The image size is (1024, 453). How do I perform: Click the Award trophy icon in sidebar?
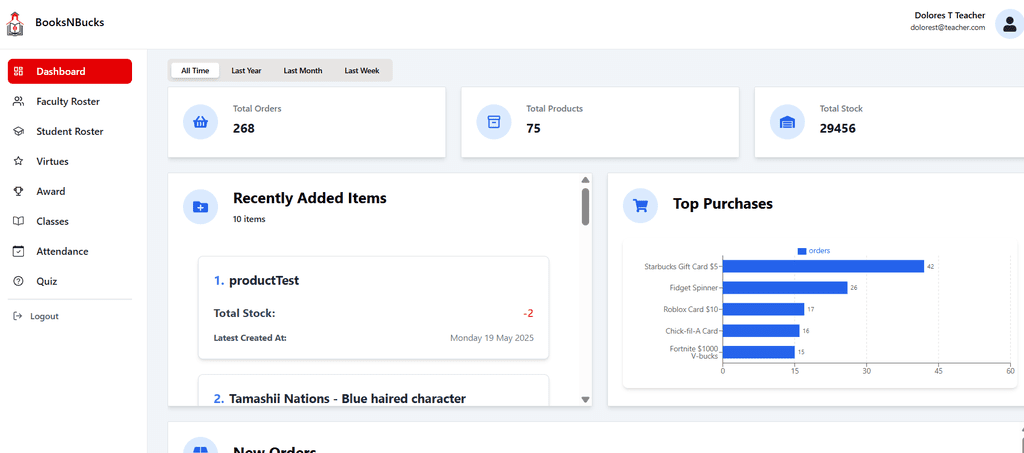(18, 191)
